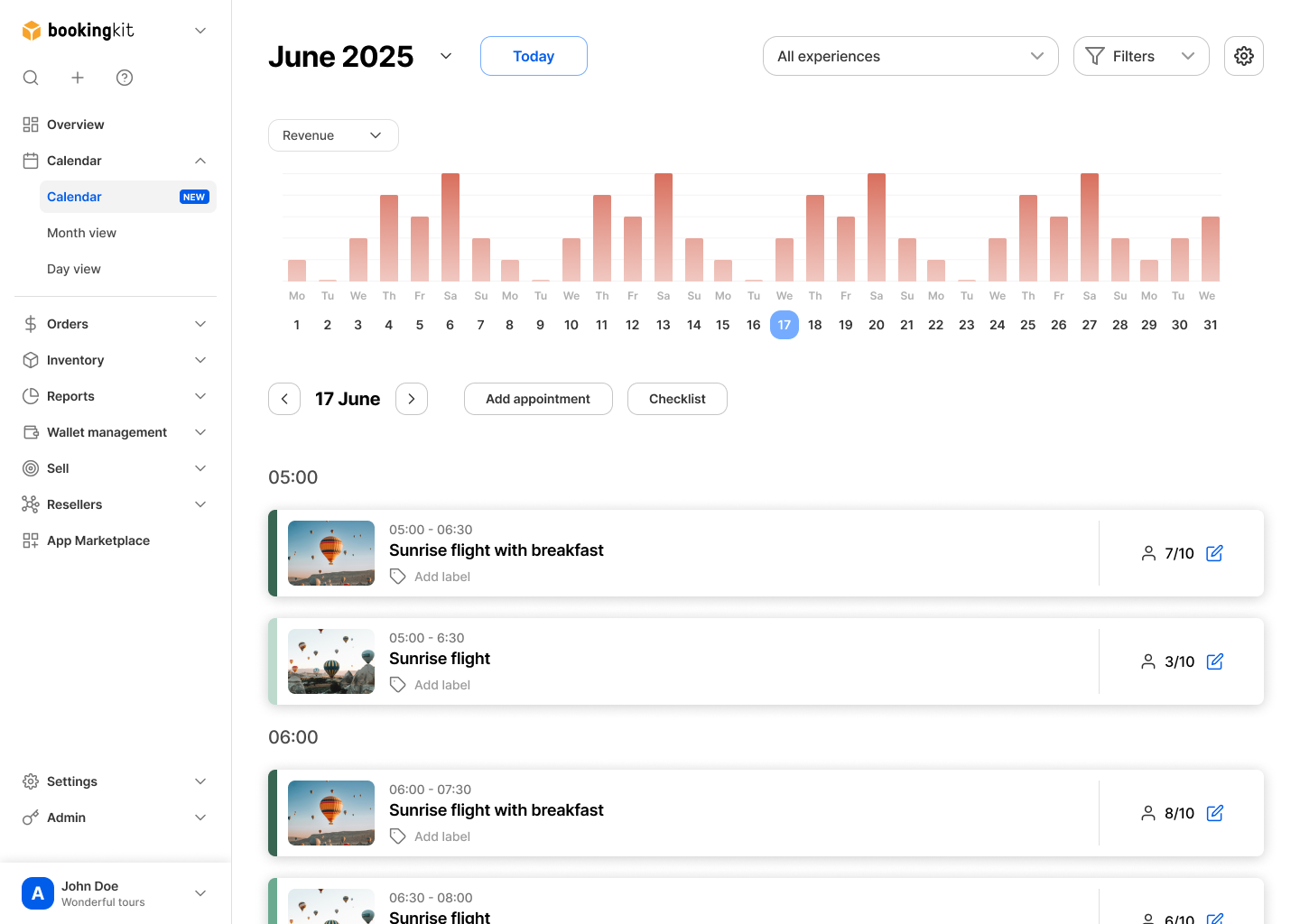The image size is (1300, 924).
Task: Open the calendar settings gear icon
Action: (x=1244, y=56)
